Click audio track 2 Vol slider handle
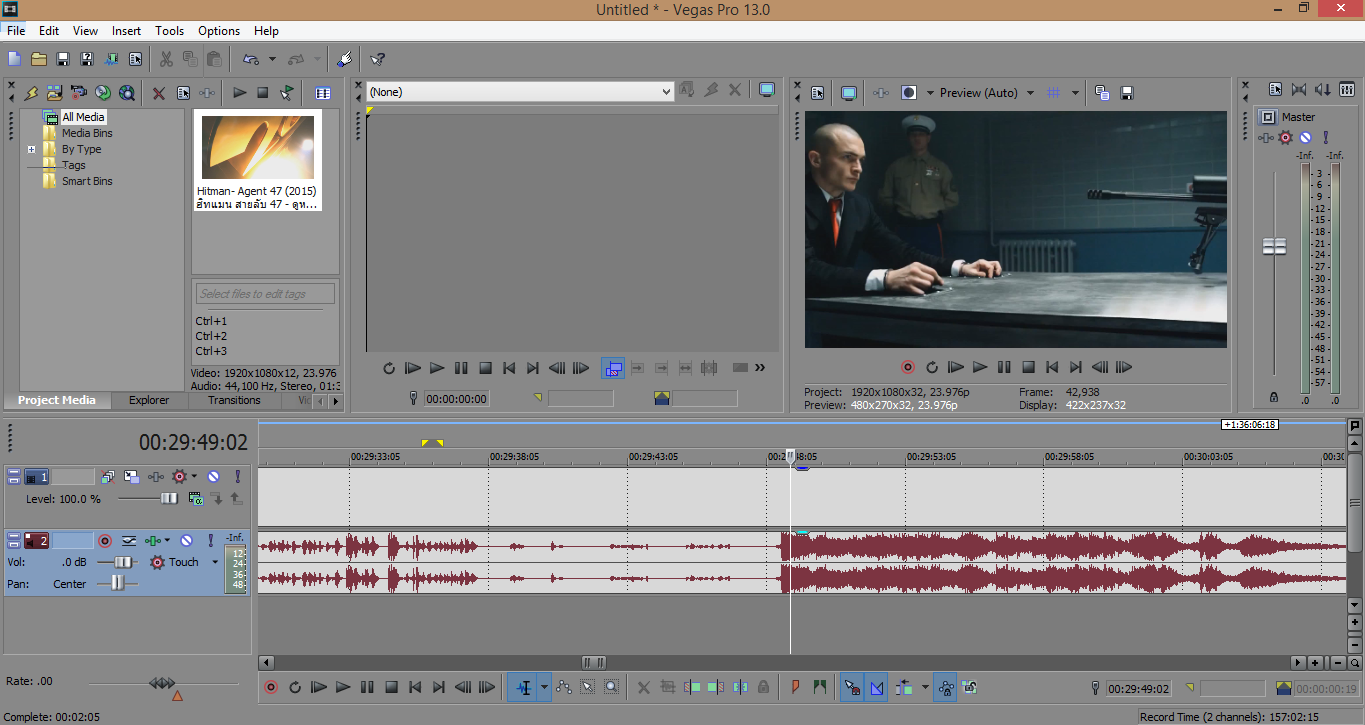The height and width of the screenshot is (725, 1365). [123, 562]
